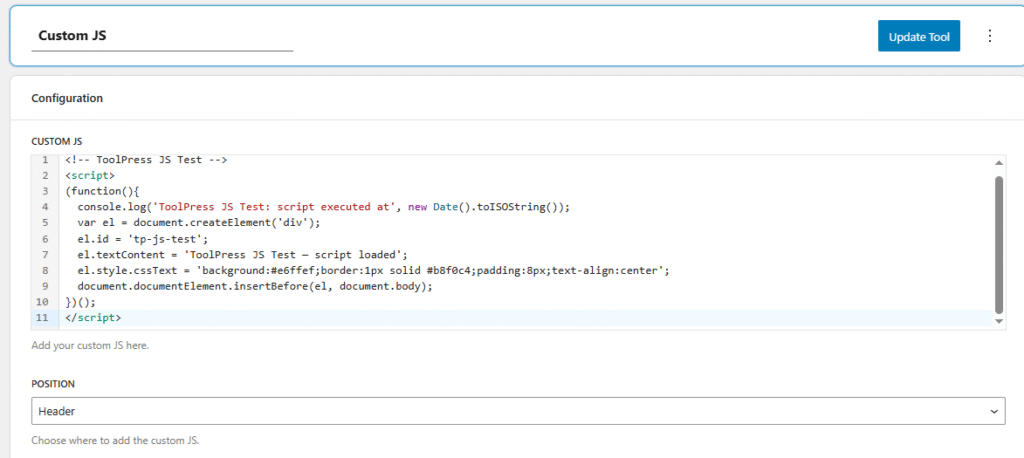Click the Update Tool button

coord(918,36)
